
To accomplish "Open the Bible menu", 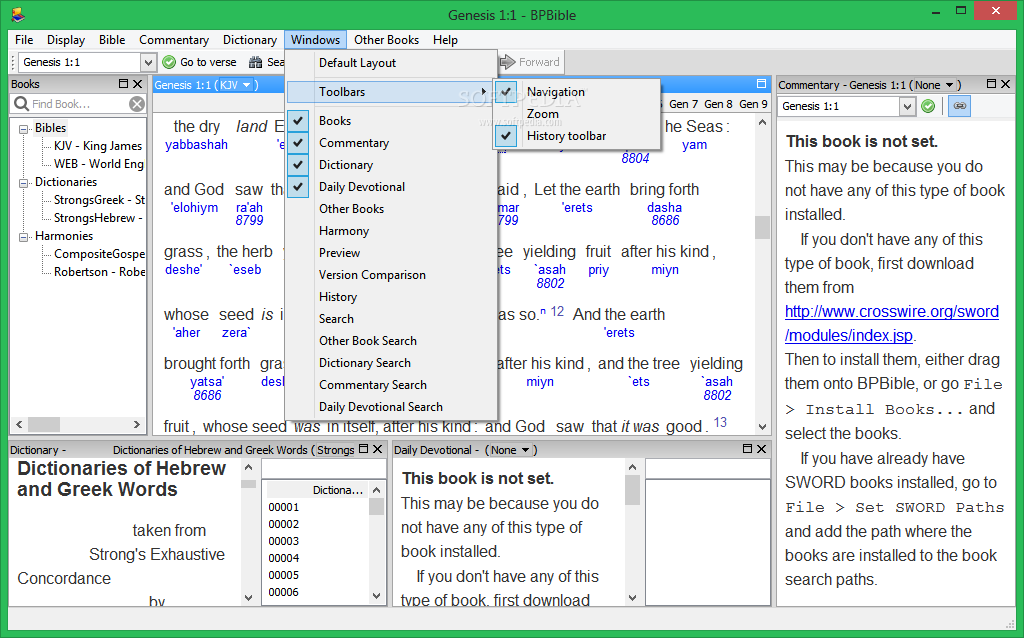I will pyautogui.click(x=112, y=40).
